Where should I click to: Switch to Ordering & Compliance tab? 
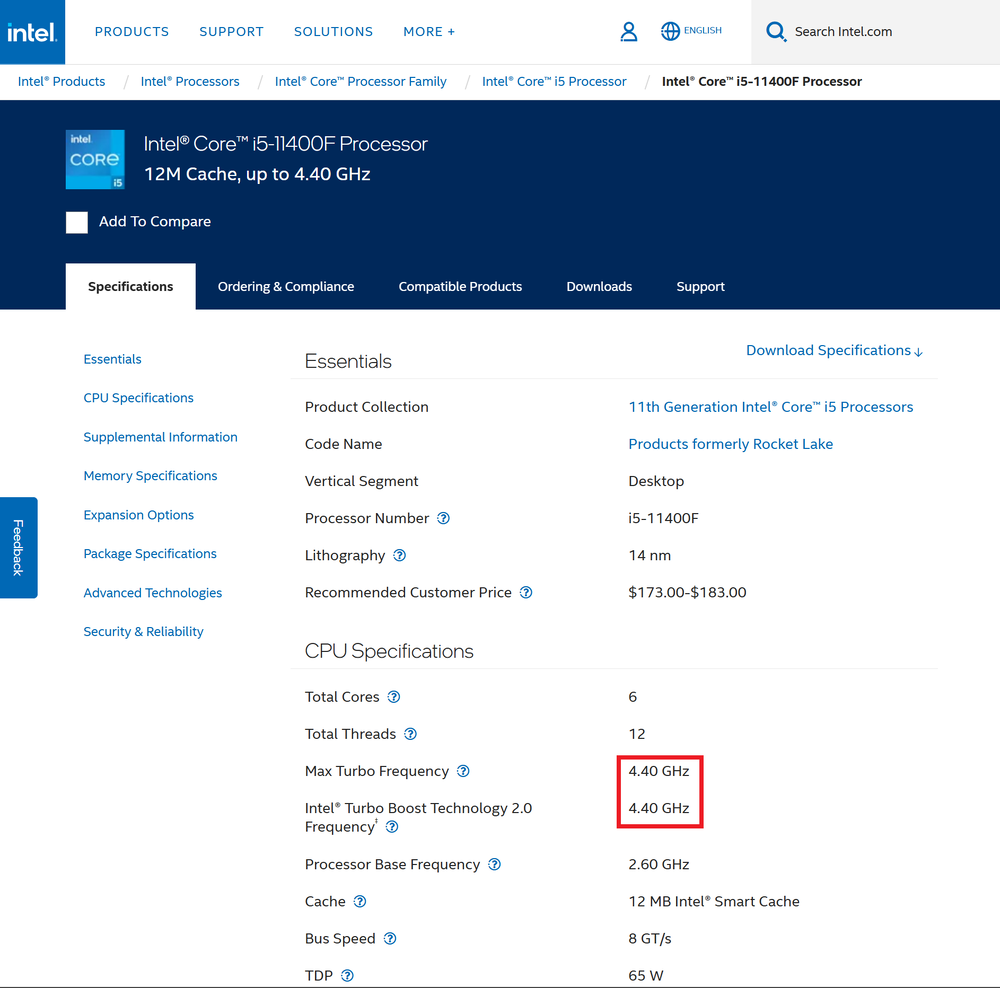(x=286, y=286)
